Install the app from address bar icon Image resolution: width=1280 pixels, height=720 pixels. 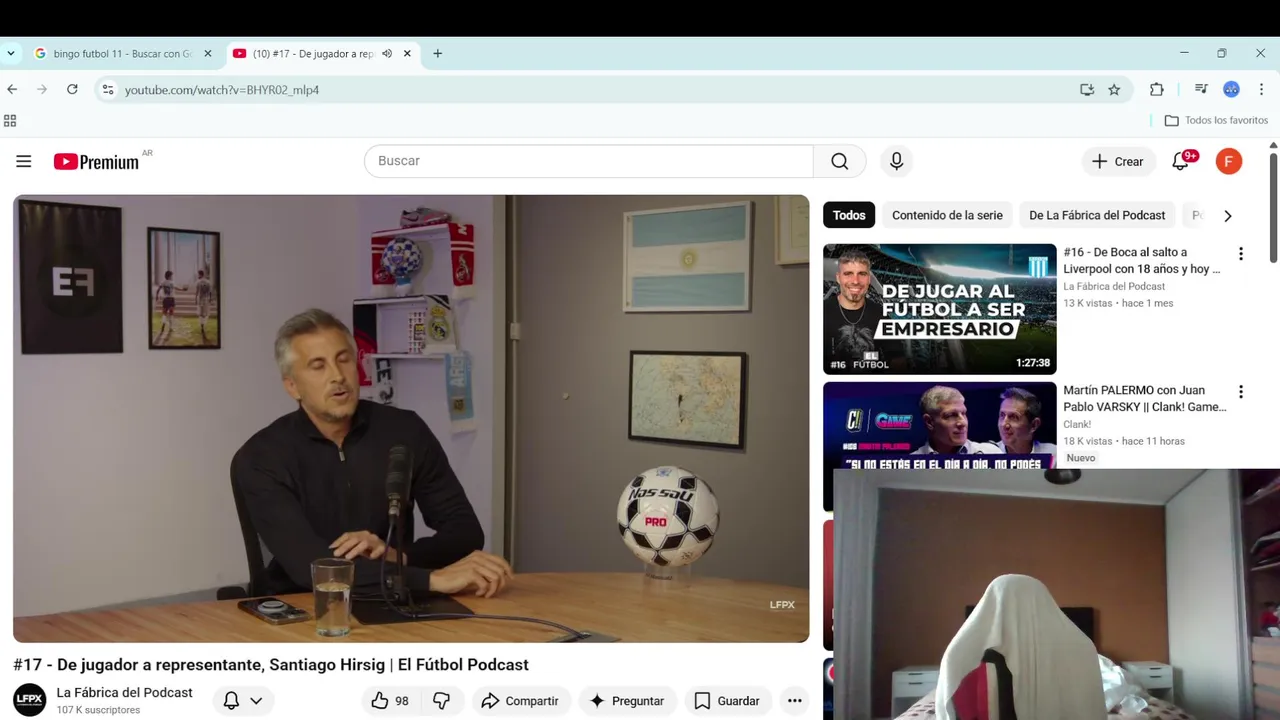point(1087,90)
